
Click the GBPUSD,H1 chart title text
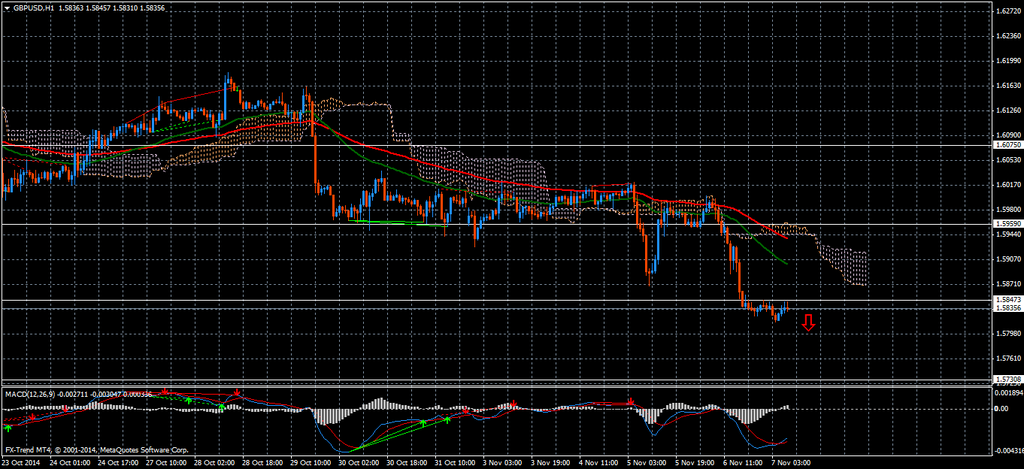click(x=32, y=10)
